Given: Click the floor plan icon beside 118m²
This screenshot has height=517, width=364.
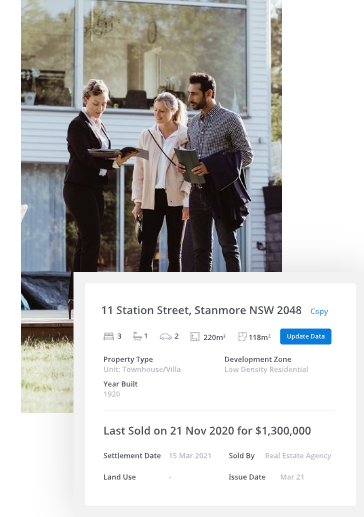Looking at the screenshot, I should click(x=242, y=337).
